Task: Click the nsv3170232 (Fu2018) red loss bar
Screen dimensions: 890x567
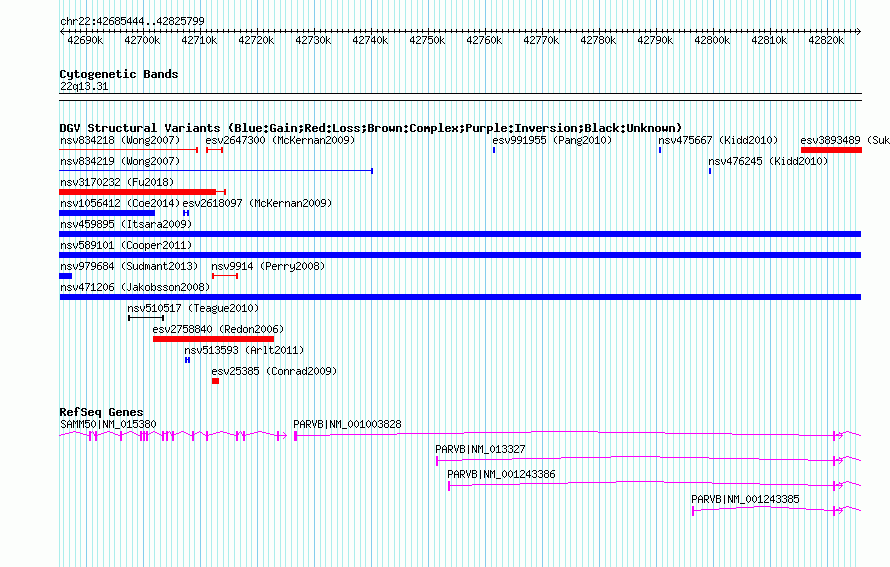Action: (142, 192)
